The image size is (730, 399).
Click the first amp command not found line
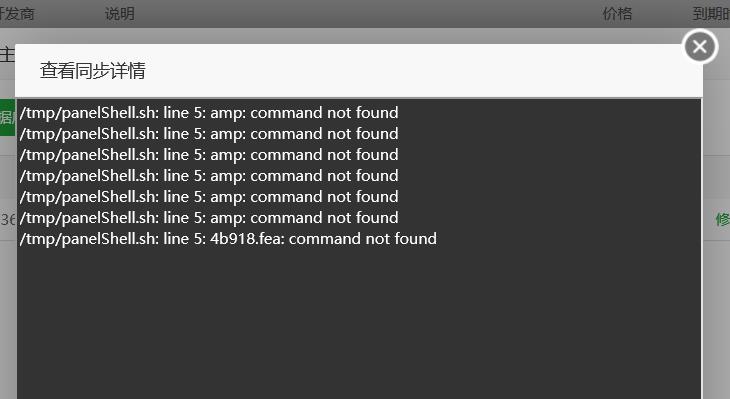(209, 113)
